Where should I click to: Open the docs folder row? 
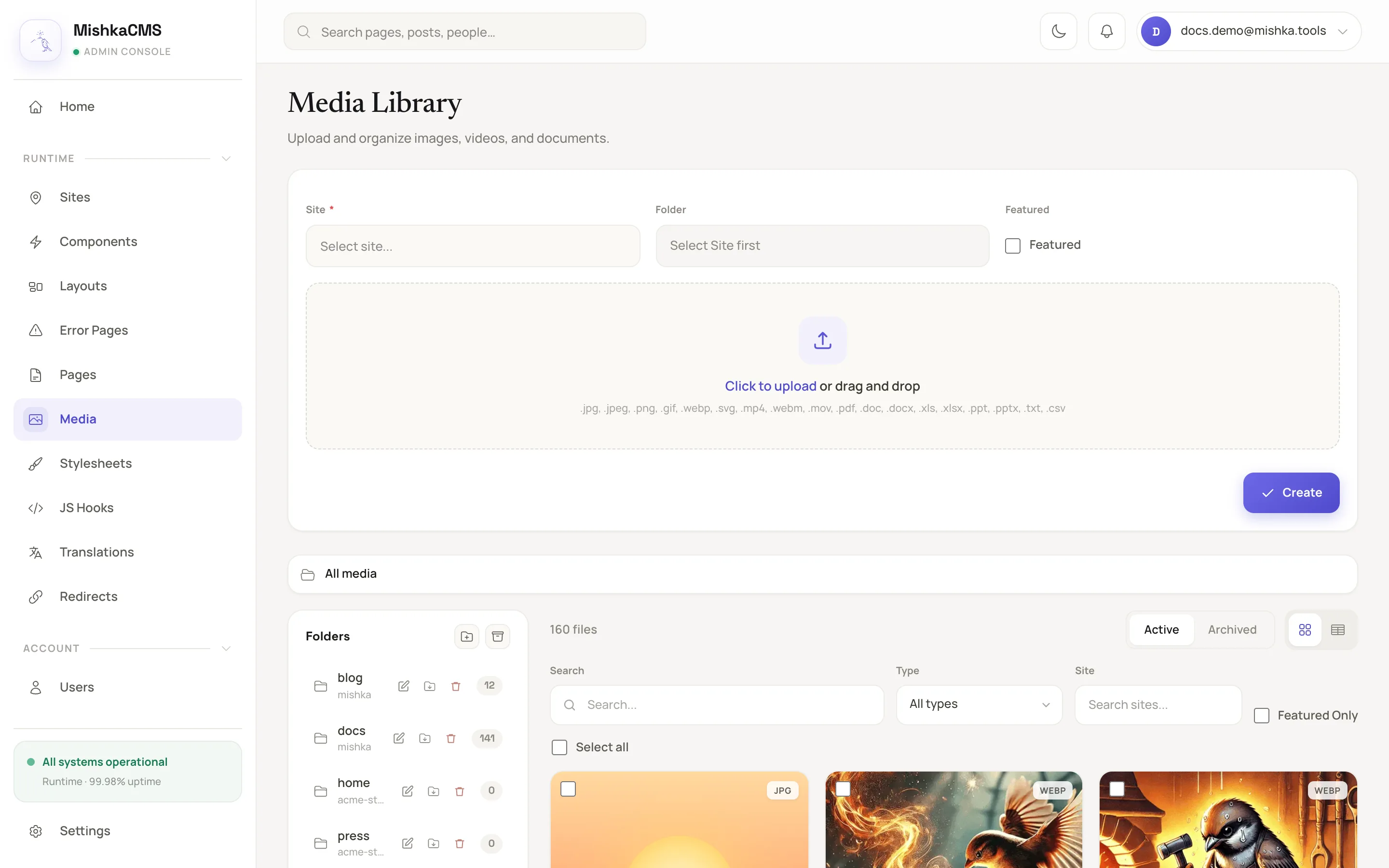pyautogui.click(x=408, y=738)
